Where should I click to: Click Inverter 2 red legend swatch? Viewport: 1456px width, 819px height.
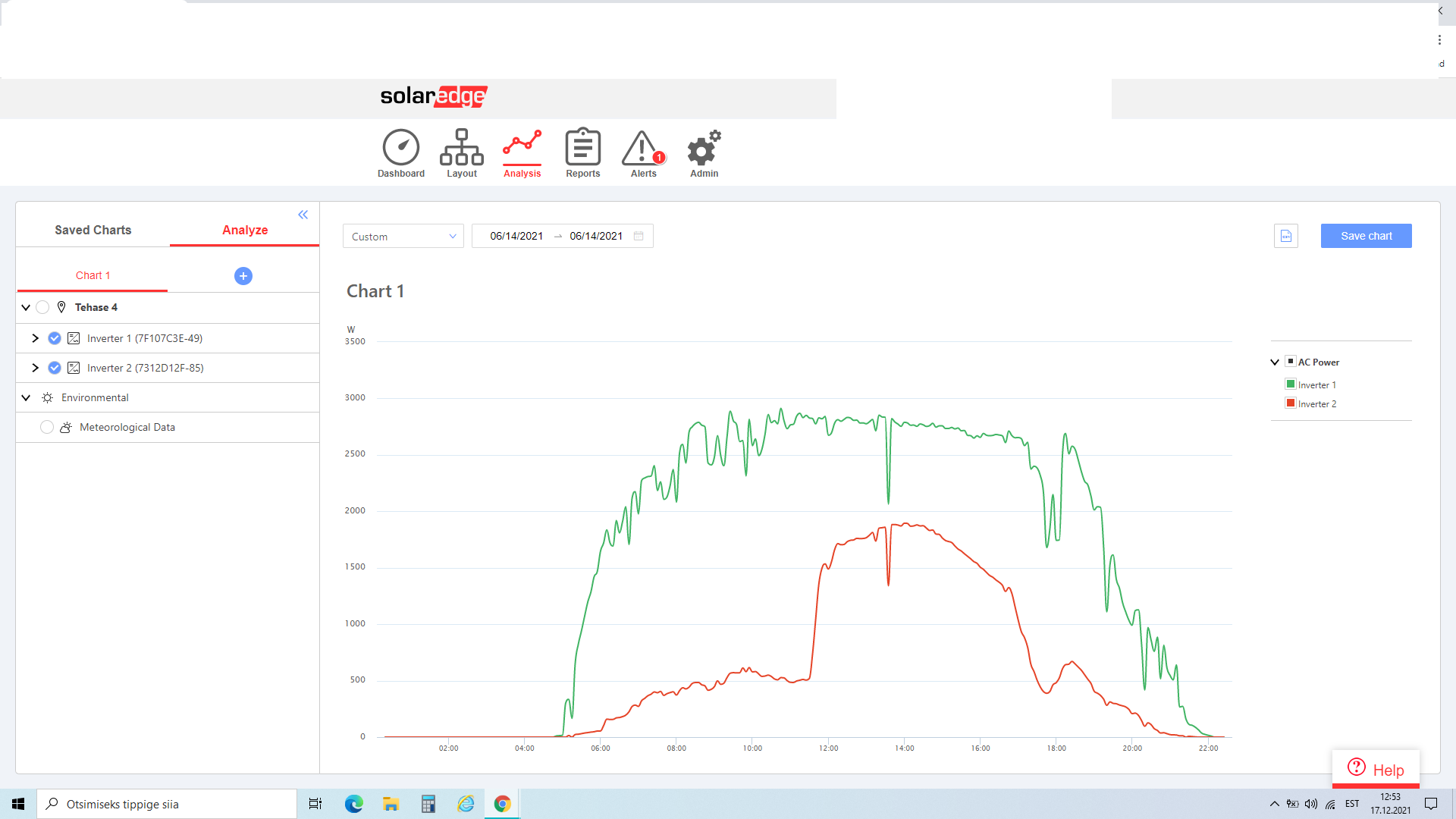coord(1290,403)
